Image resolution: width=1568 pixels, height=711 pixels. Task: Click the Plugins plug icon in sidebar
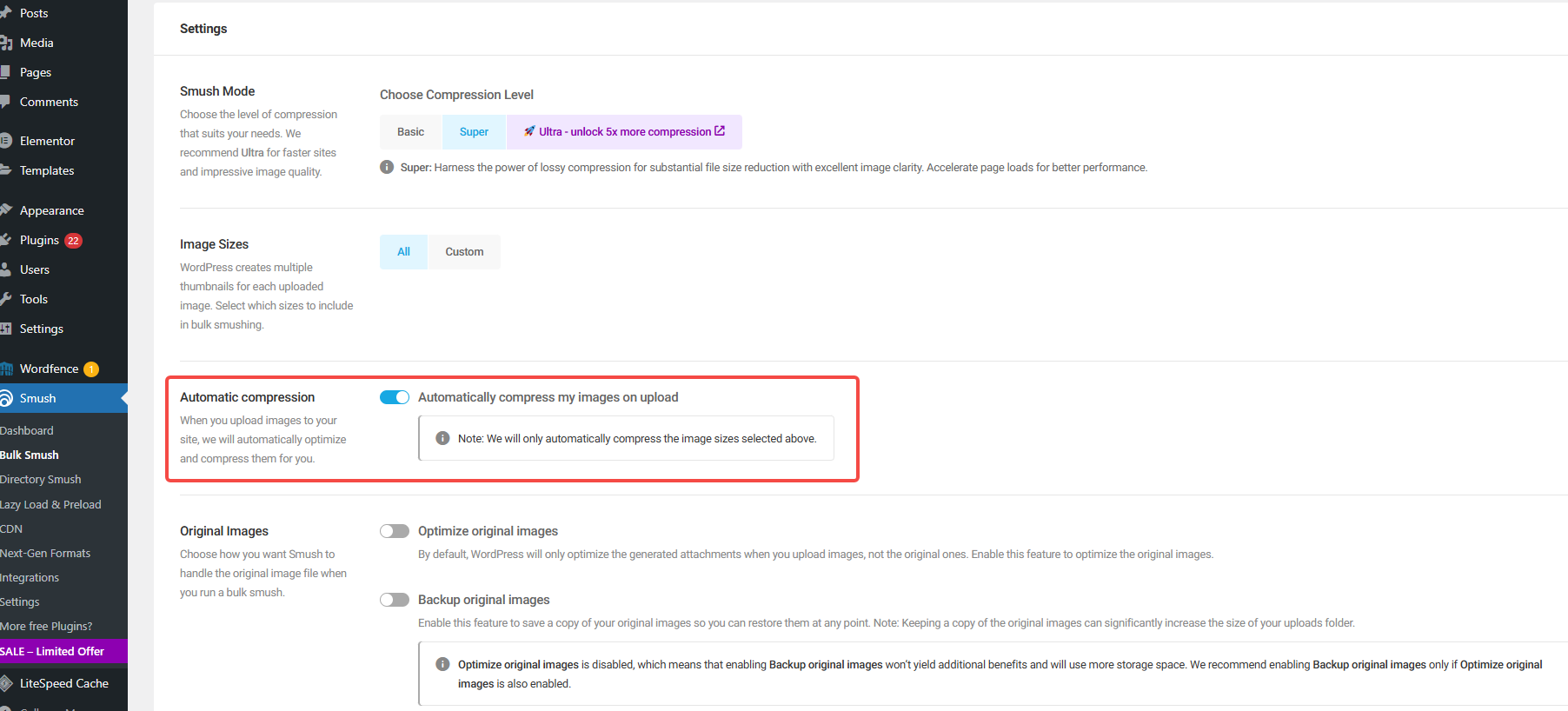tap(5, 240)
